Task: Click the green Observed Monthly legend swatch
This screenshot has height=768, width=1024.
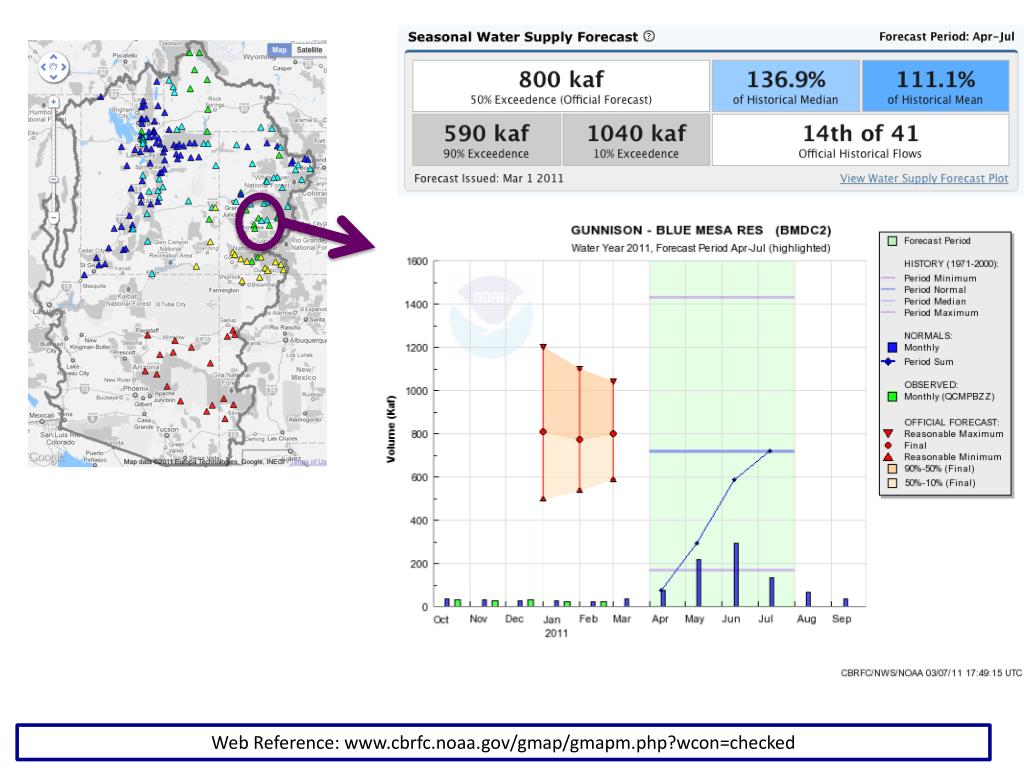Action: (890, 398)
